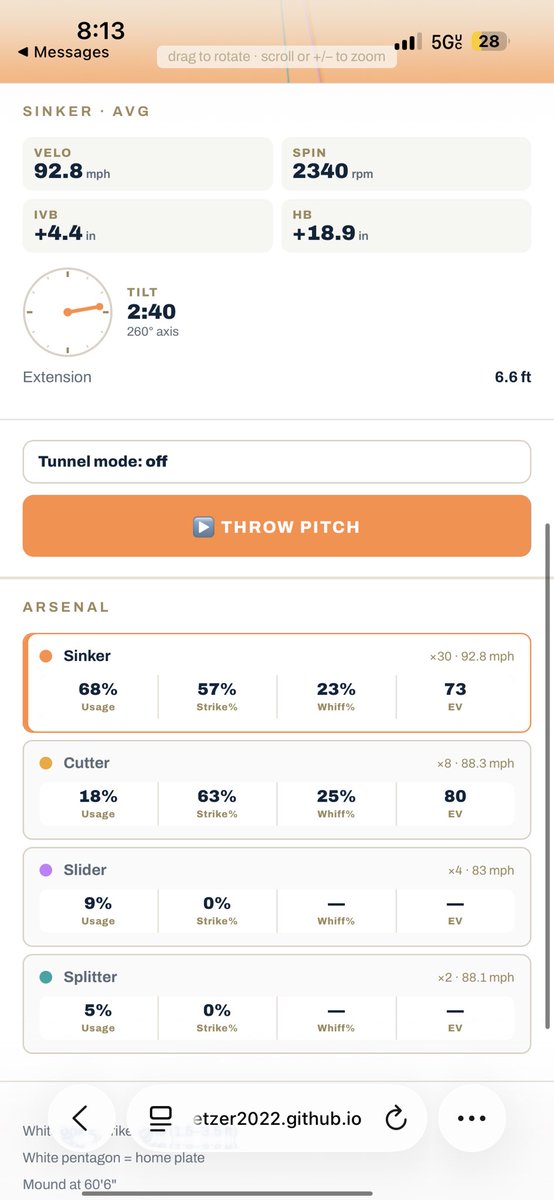Return to Messages via back link
Screen dimensions: 554x1200
pyautogui.click(x=64, y=52)
